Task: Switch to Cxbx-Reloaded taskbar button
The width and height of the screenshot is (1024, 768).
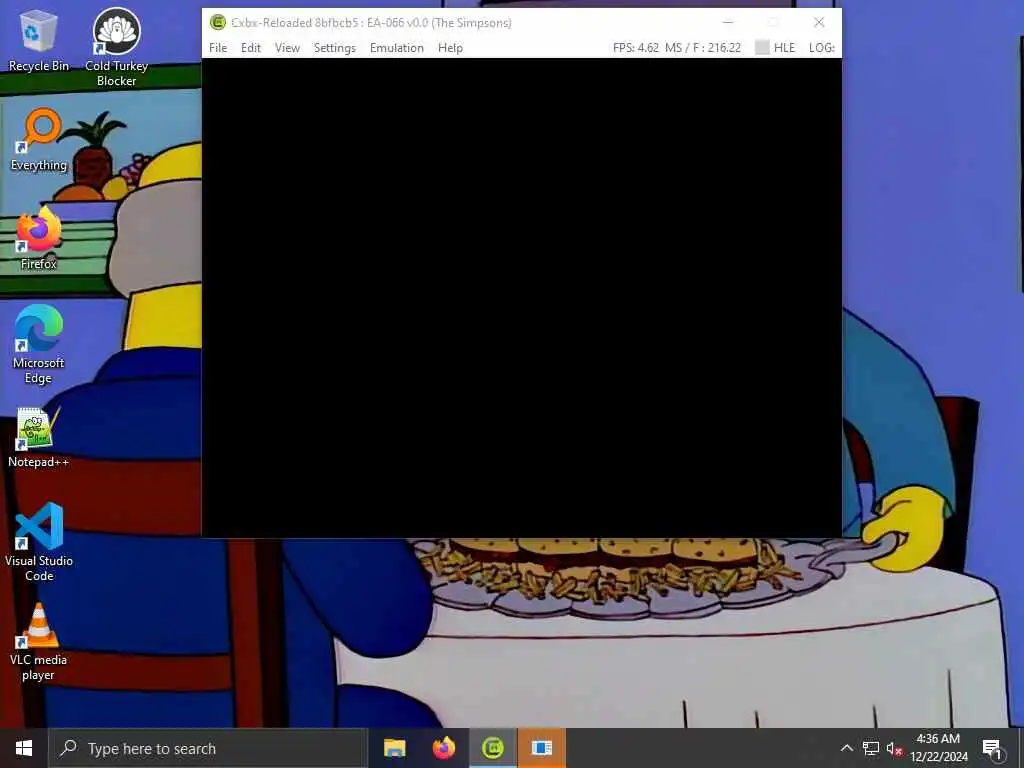Action: 493,748
